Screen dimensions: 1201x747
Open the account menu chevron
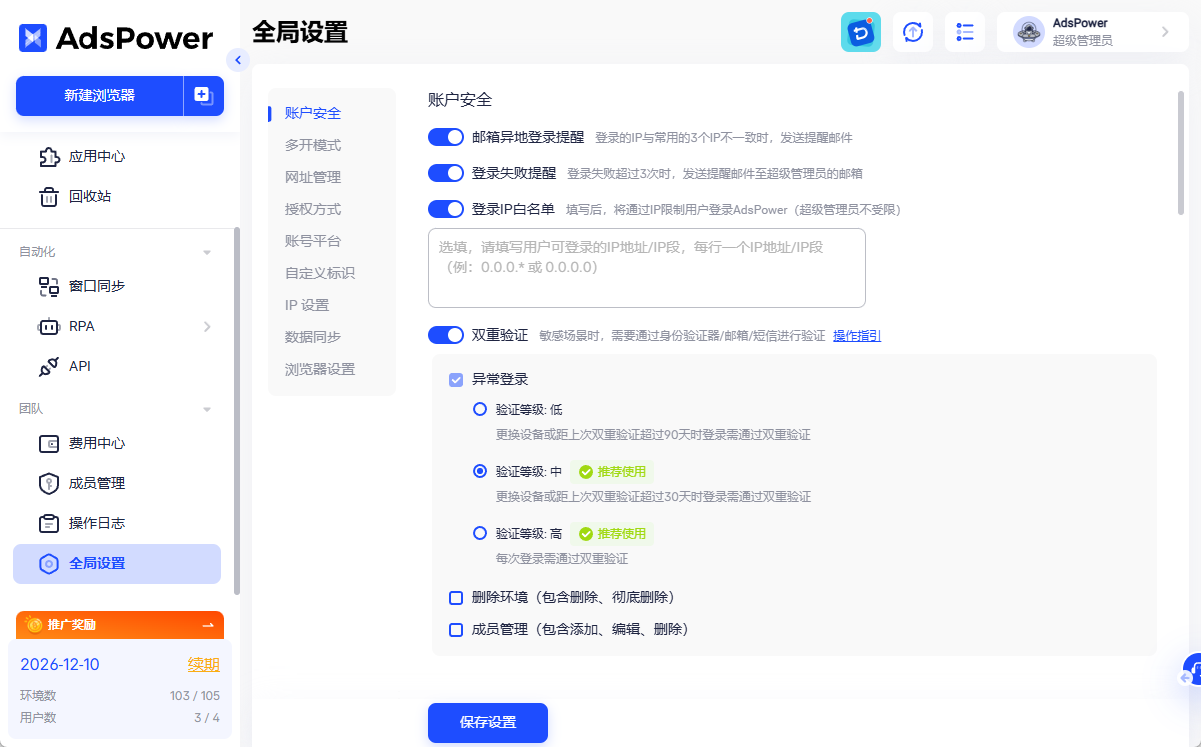coord(1165,32)
